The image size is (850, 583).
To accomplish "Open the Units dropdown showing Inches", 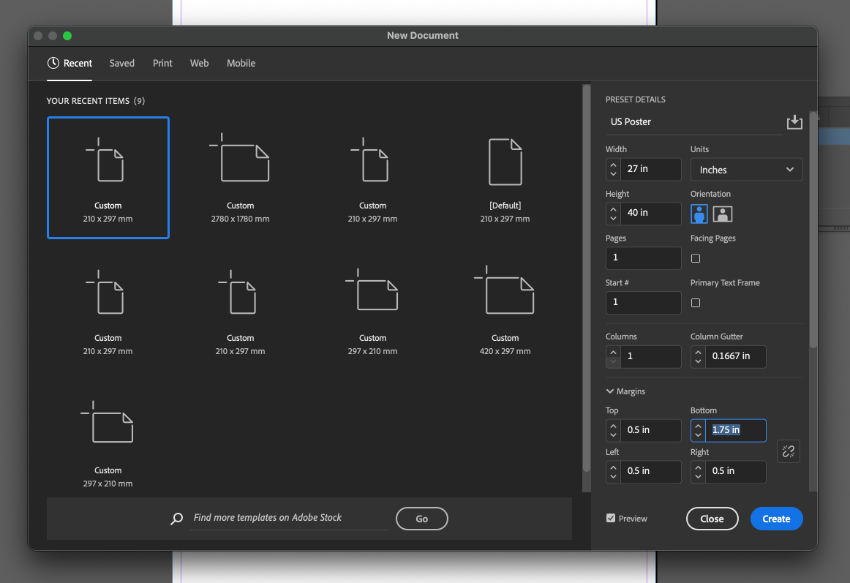I will (x=746, y=170).
